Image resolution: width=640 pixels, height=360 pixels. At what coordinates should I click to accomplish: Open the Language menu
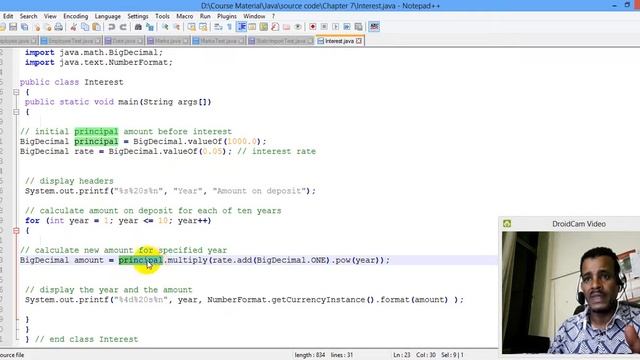108,16
